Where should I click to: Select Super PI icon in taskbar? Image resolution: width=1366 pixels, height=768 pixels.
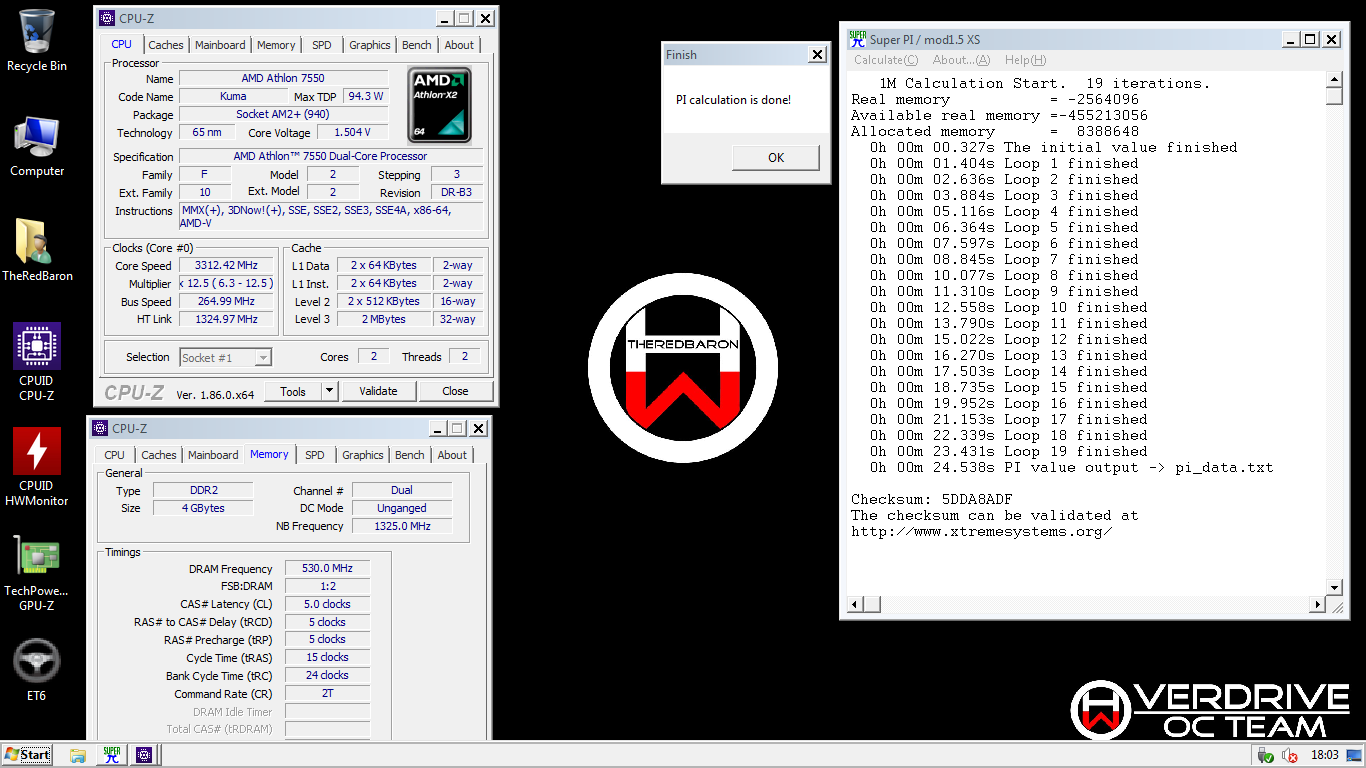point(111,755)
